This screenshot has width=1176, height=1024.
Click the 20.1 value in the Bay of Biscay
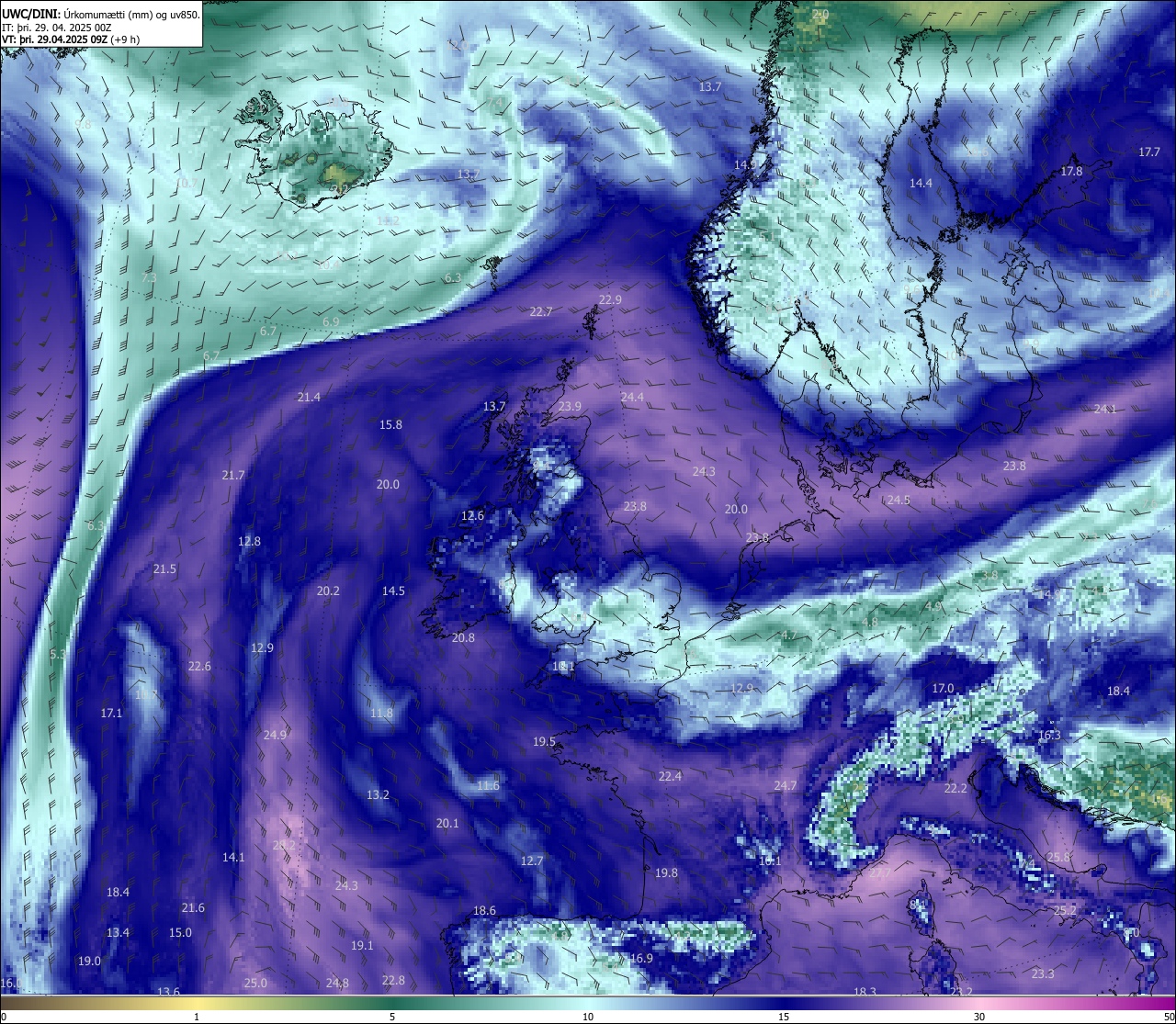pos(447,824)
